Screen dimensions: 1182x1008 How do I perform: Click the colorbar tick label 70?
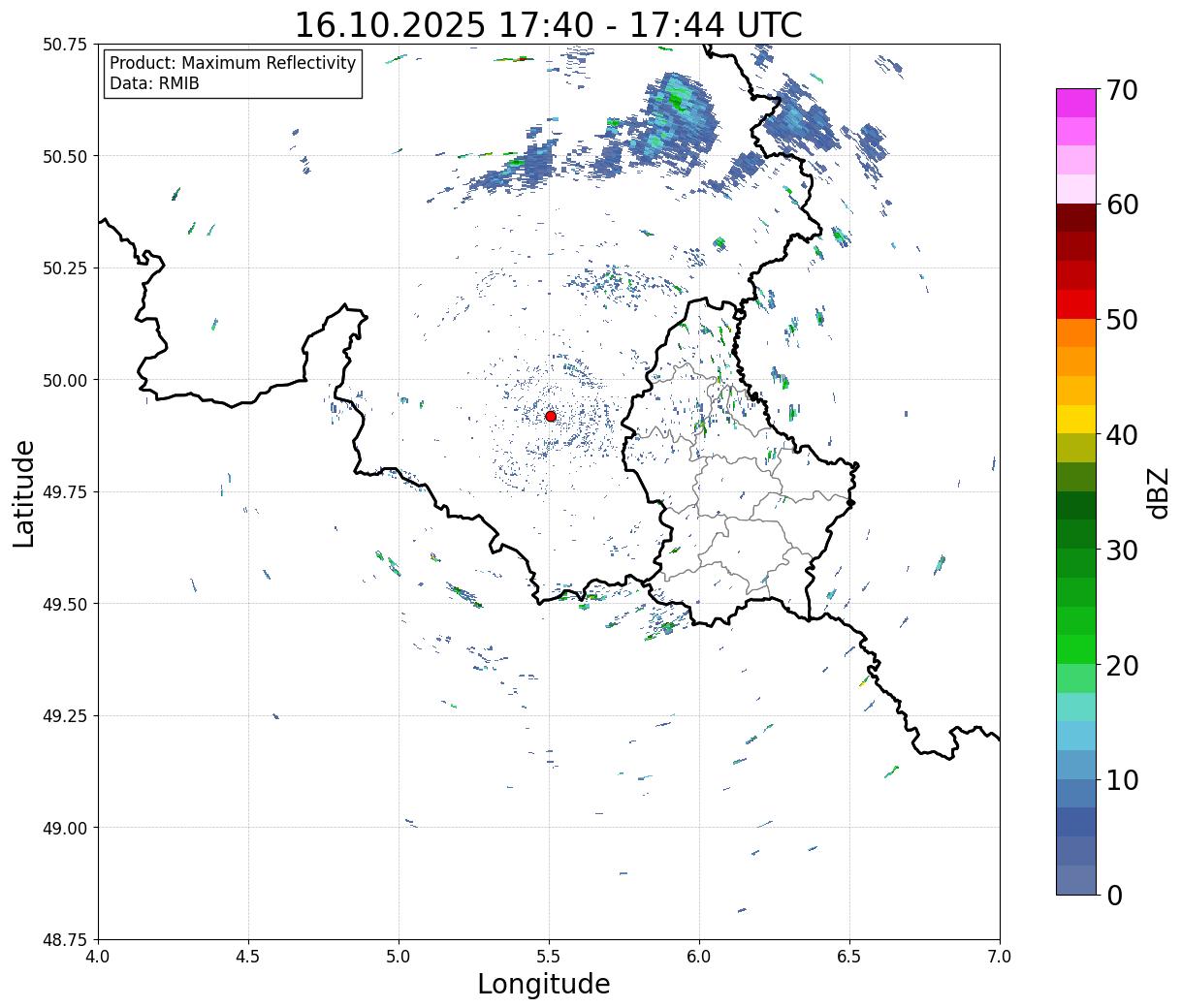tap(1122, 90)
